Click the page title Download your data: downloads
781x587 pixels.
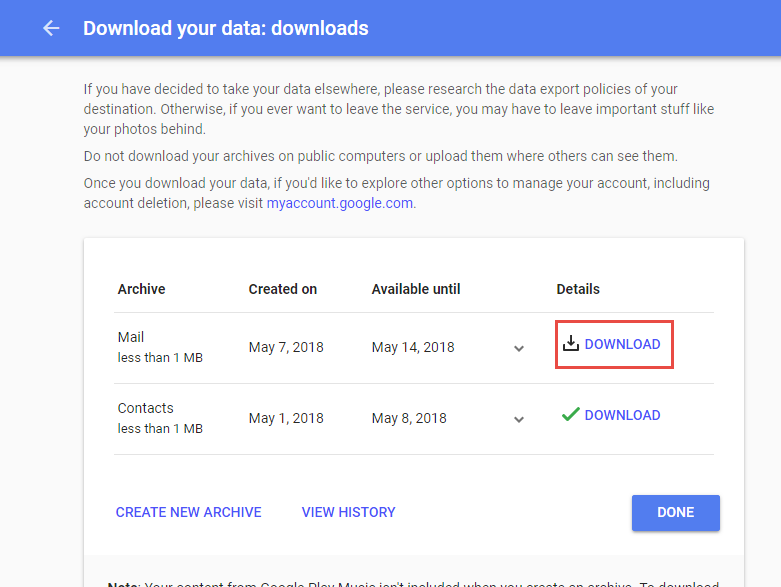(226, 28)
